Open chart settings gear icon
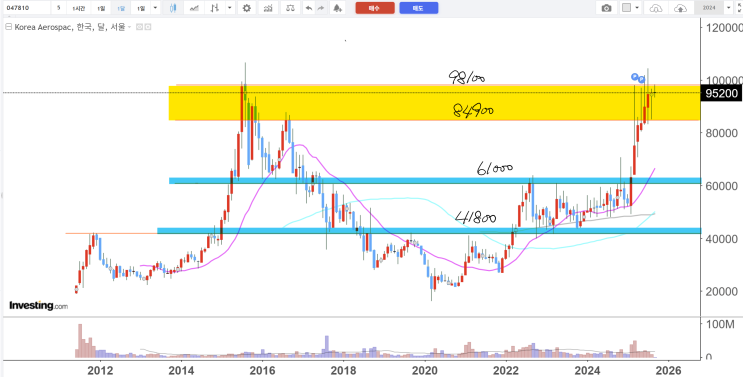Screen dimensions: 743x377 [x=246, y=8]
